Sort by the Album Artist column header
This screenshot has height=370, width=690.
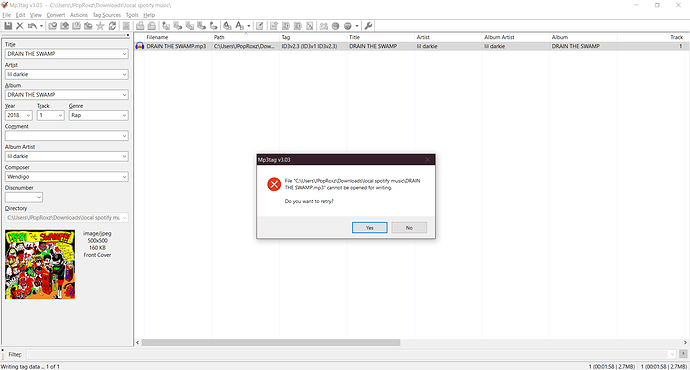click(x=516, y=37)
